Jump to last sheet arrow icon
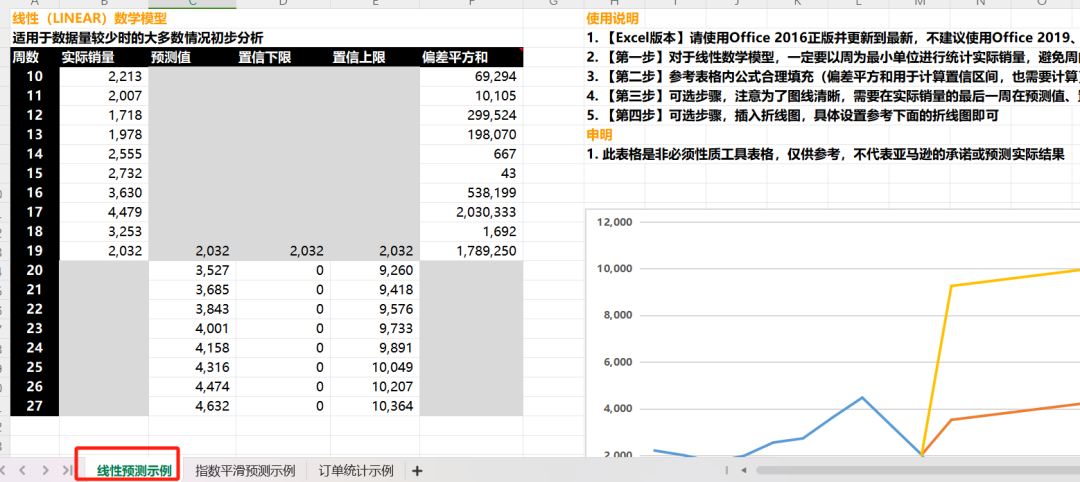This screenshot has width=1080, height=482. coord(67,470)
